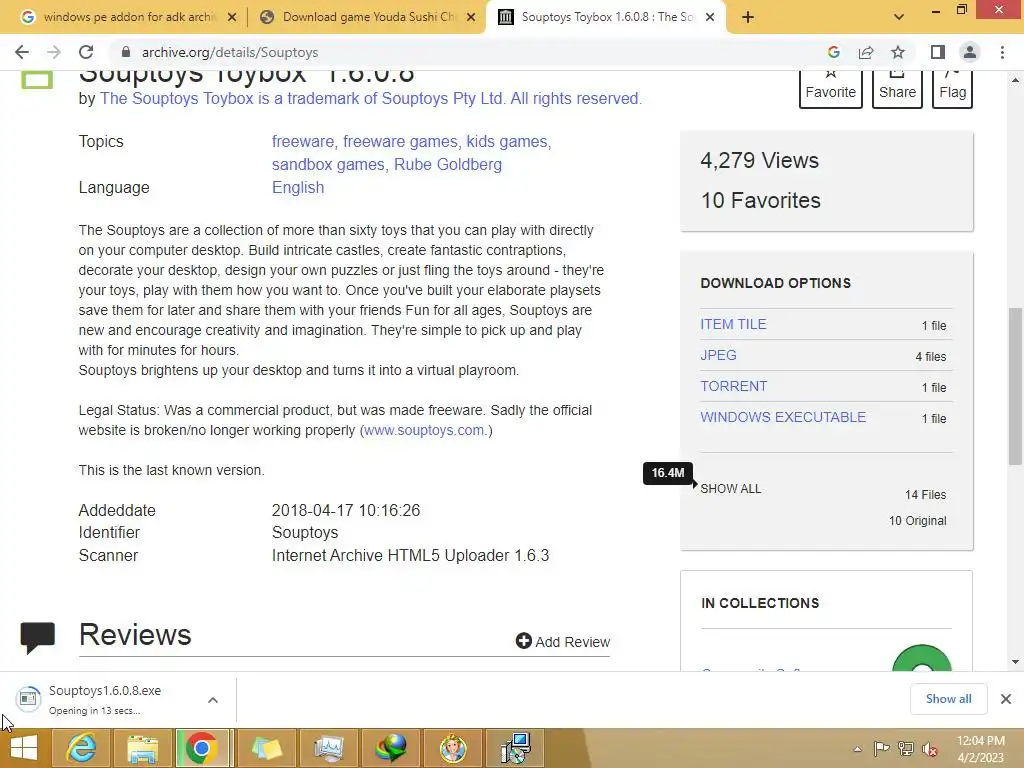Click Add Review

(563, 642)
